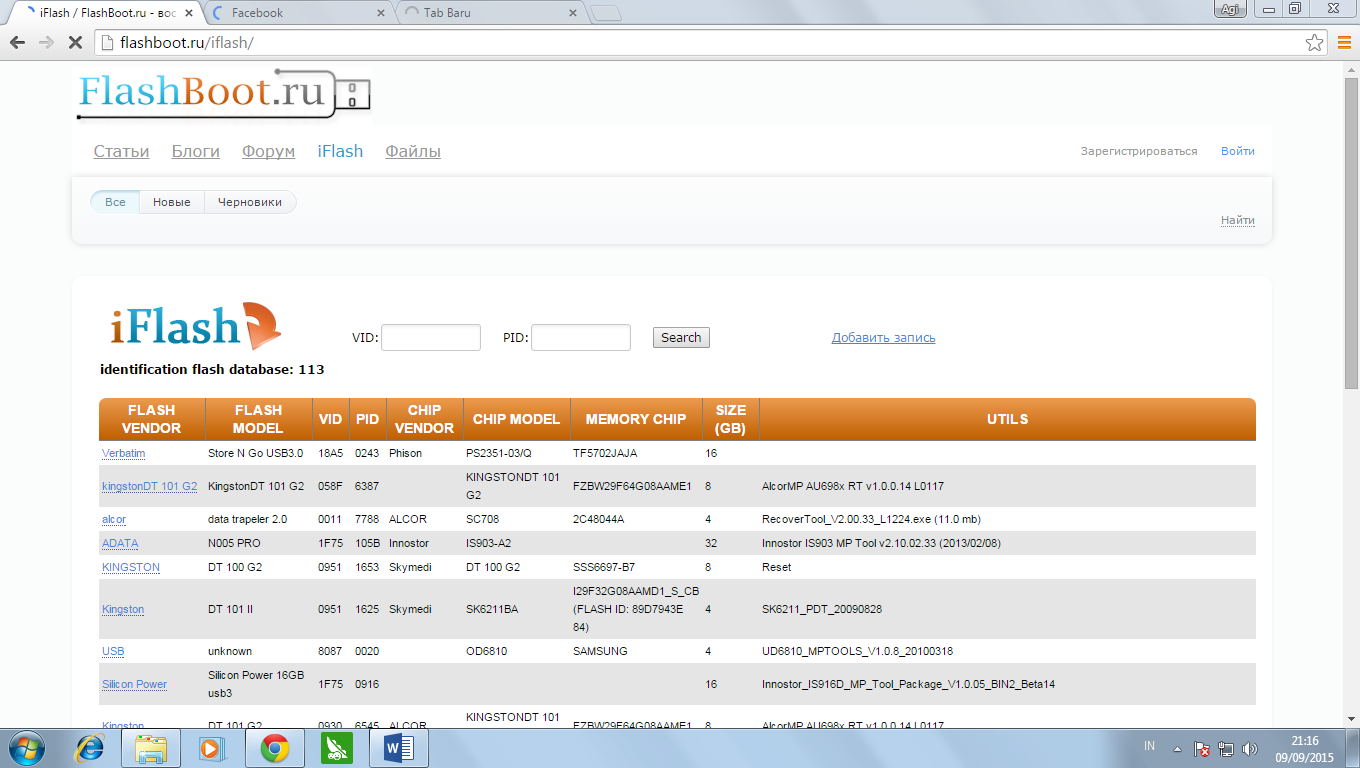Screen dimensions: 1360x768
Task: Close the iFlash tab
Action: click(x=189, y=13)
